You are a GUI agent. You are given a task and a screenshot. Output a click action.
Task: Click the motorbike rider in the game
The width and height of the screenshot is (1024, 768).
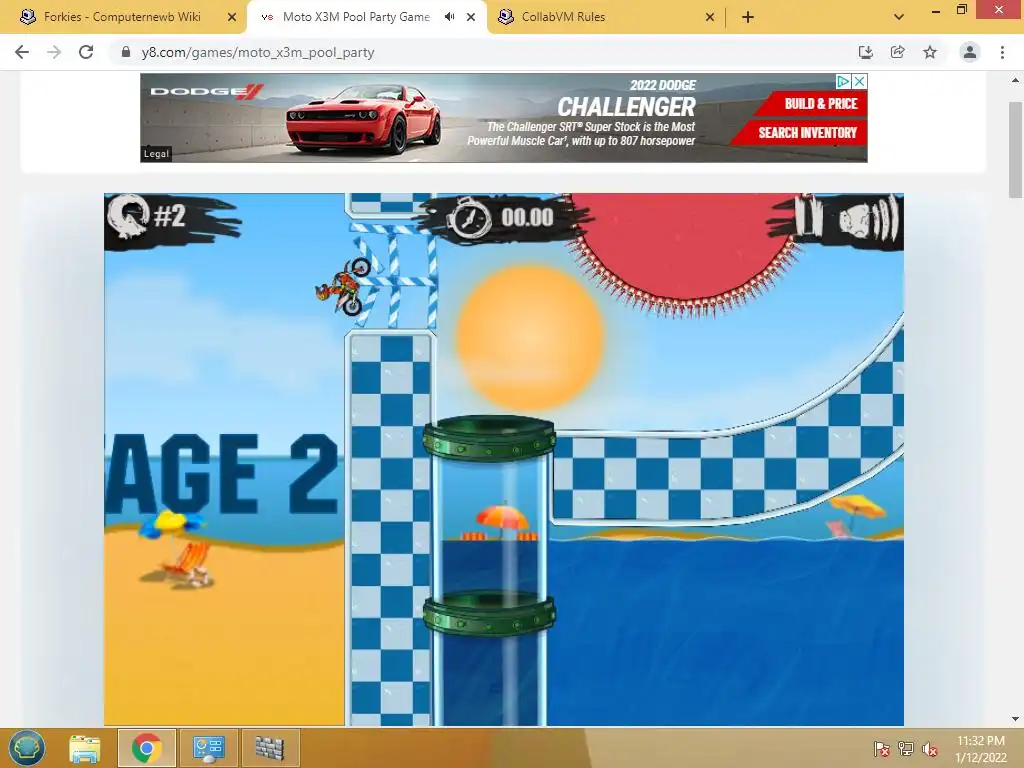pyautogui.click(x=344, y=286)
